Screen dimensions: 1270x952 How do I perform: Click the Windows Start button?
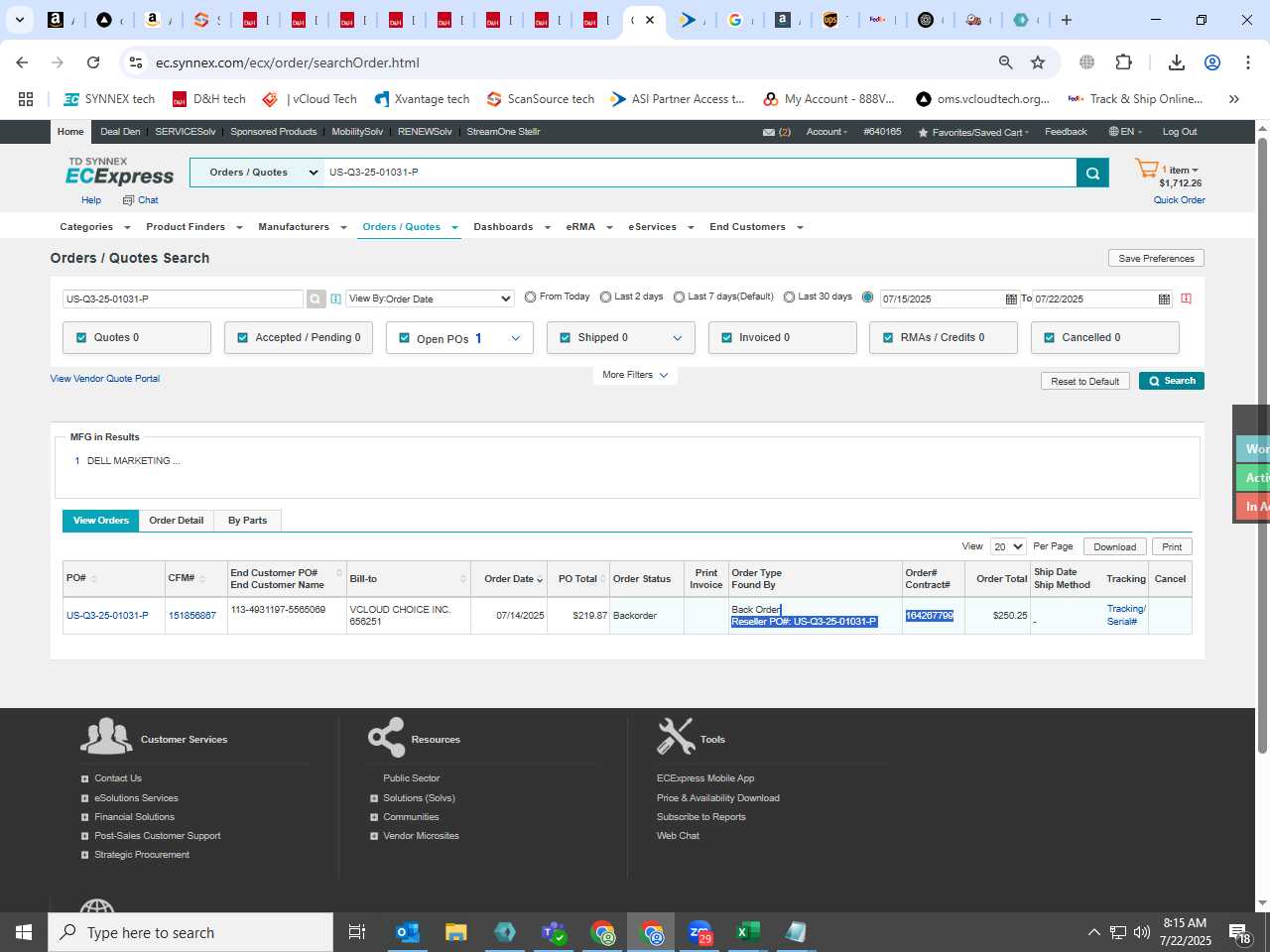click(24, 932)
